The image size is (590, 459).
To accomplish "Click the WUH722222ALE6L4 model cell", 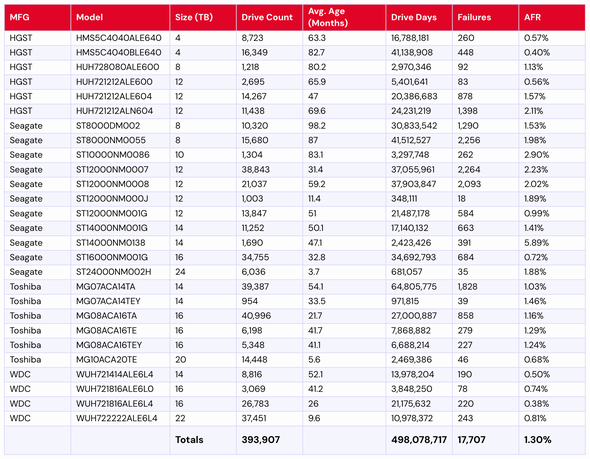I will click(x=120, y=418).
